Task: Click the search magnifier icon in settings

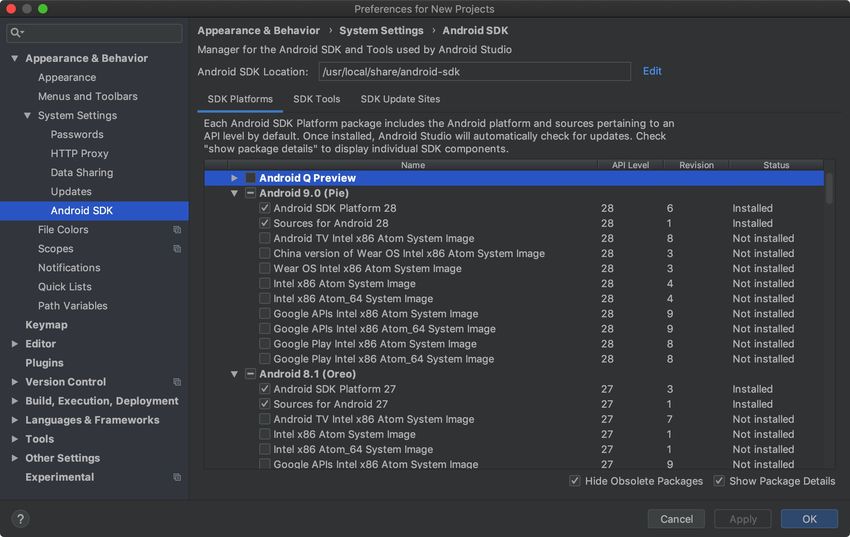Action: tap(16, 33)
